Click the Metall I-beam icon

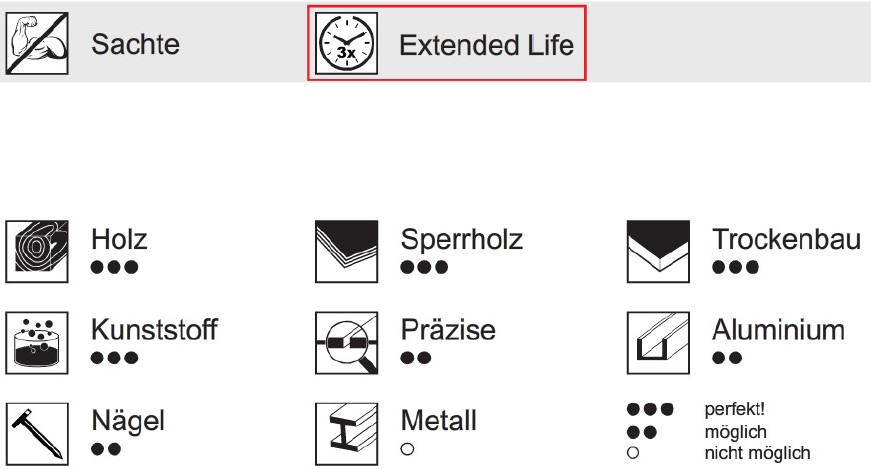pyautogui.click(x=347, y=434)
